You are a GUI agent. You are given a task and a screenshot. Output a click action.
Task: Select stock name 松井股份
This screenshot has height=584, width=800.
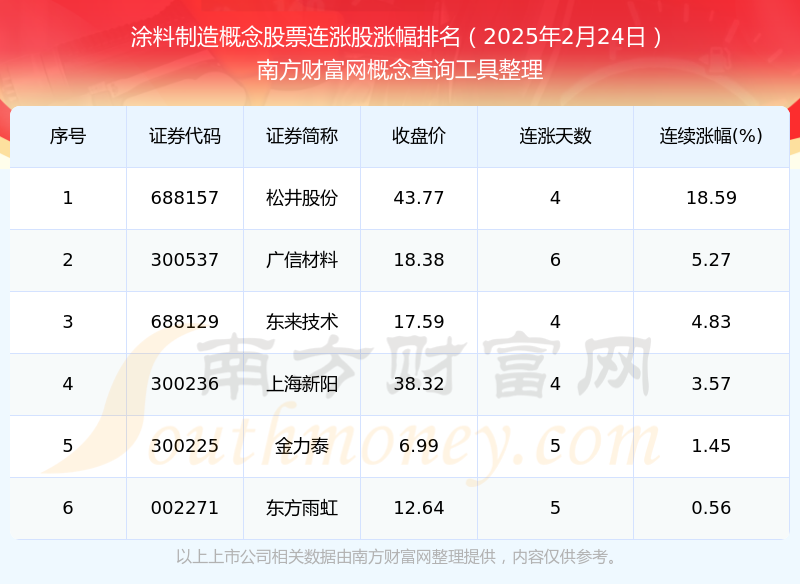pos(302,198)
